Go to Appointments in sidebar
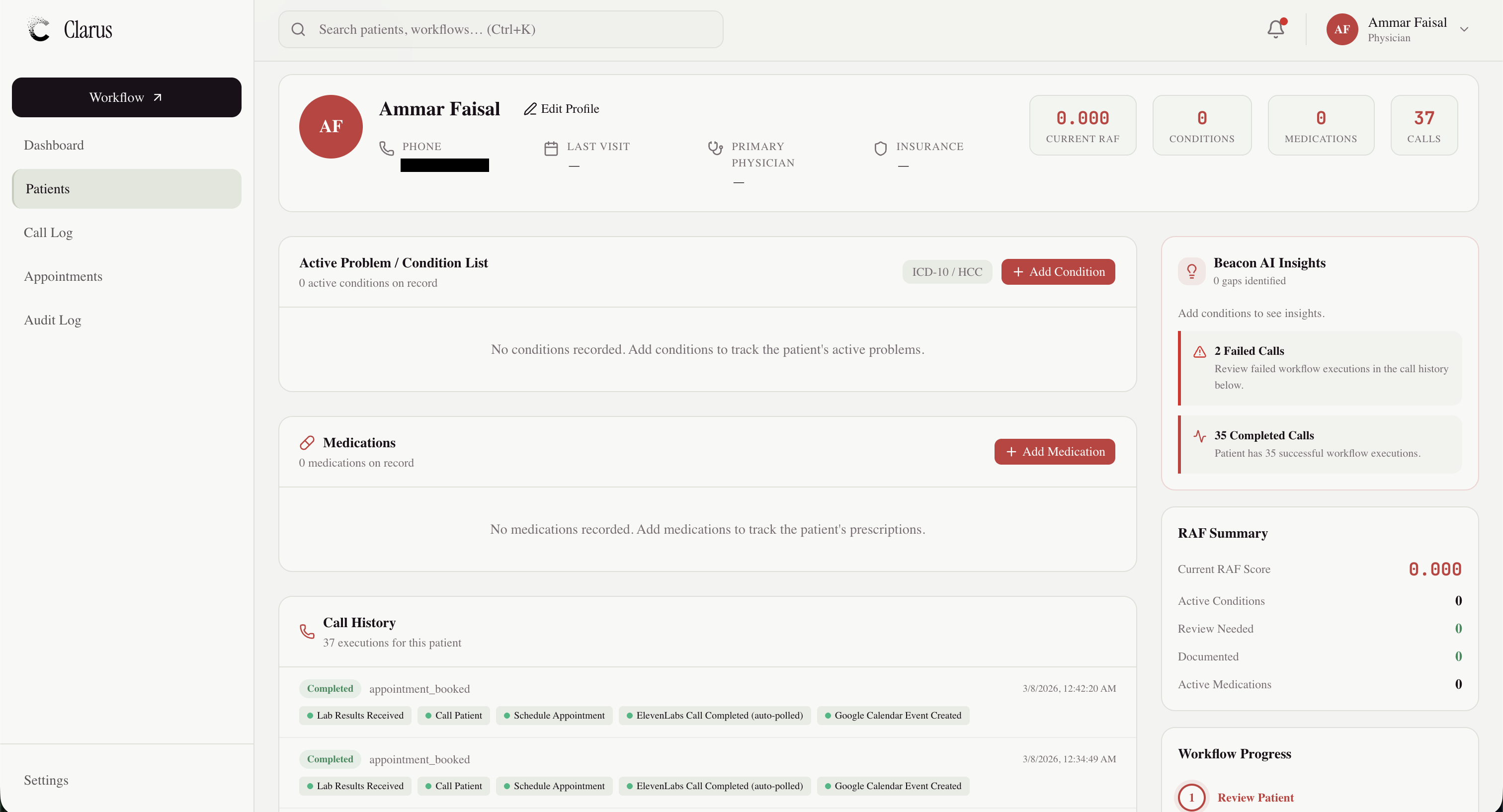1503x812 pixels. coord(63,276)
